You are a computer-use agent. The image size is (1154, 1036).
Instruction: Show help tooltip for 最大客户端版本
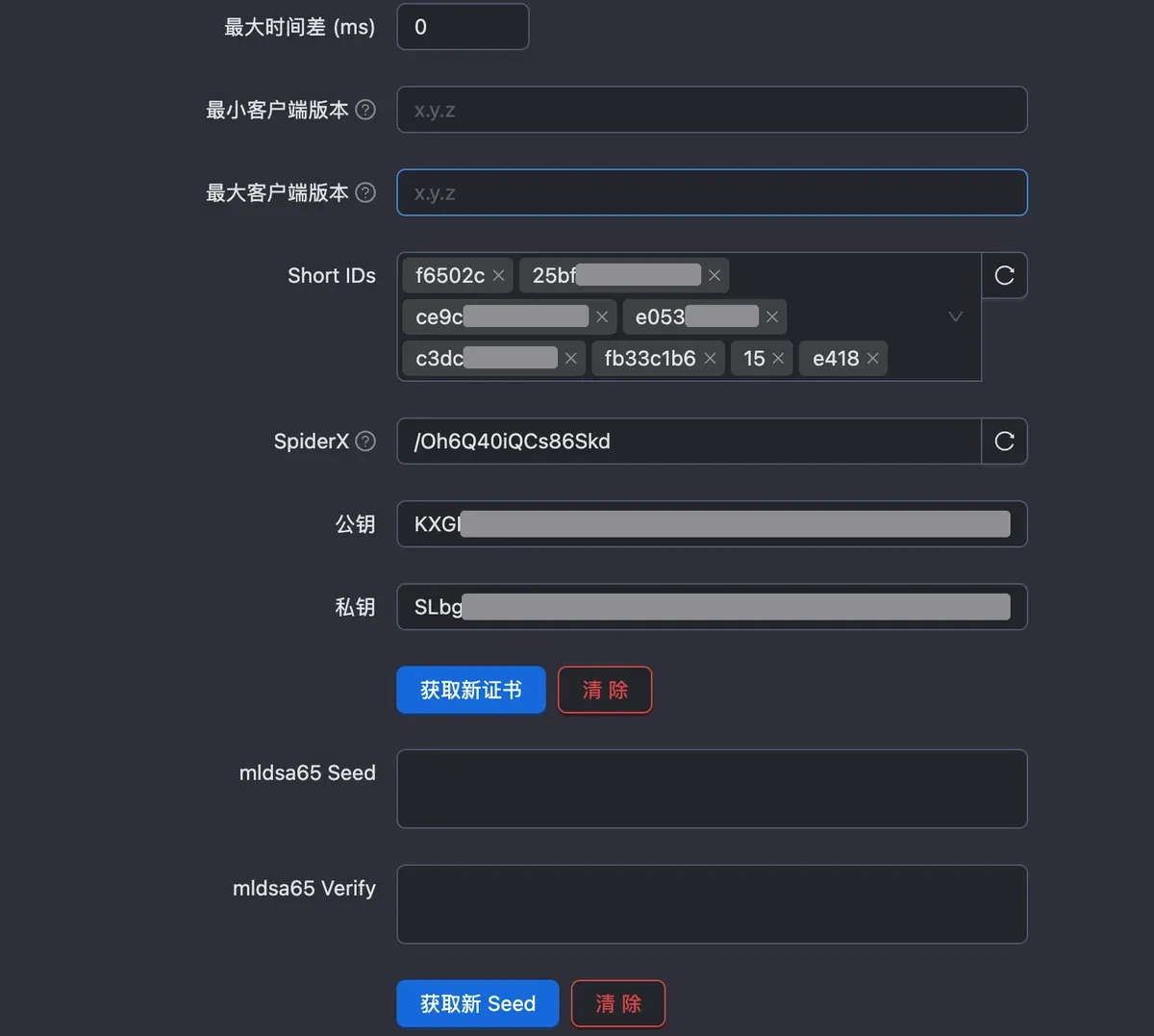(x=365, y=192)
